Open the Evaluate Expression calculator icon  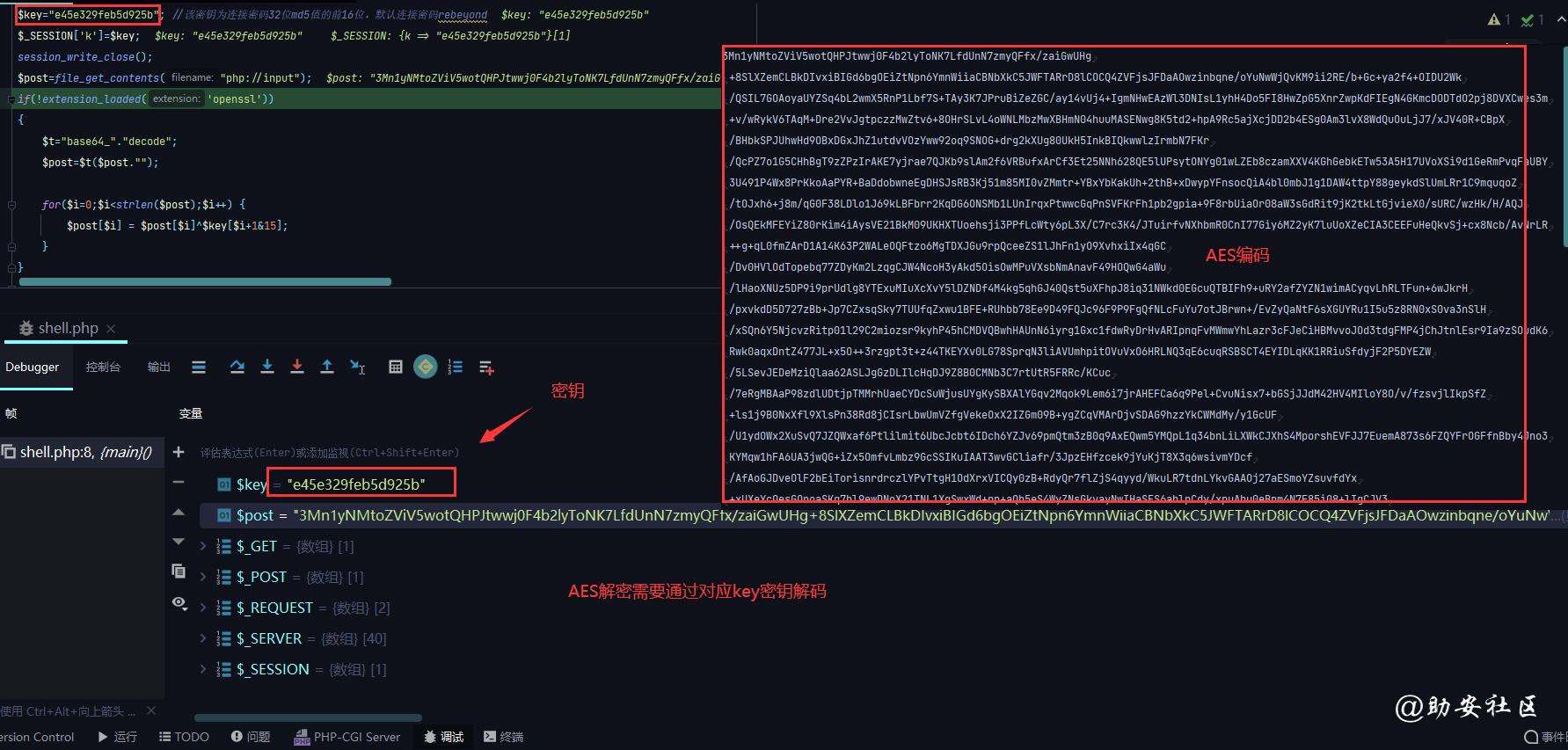point(396,368)
